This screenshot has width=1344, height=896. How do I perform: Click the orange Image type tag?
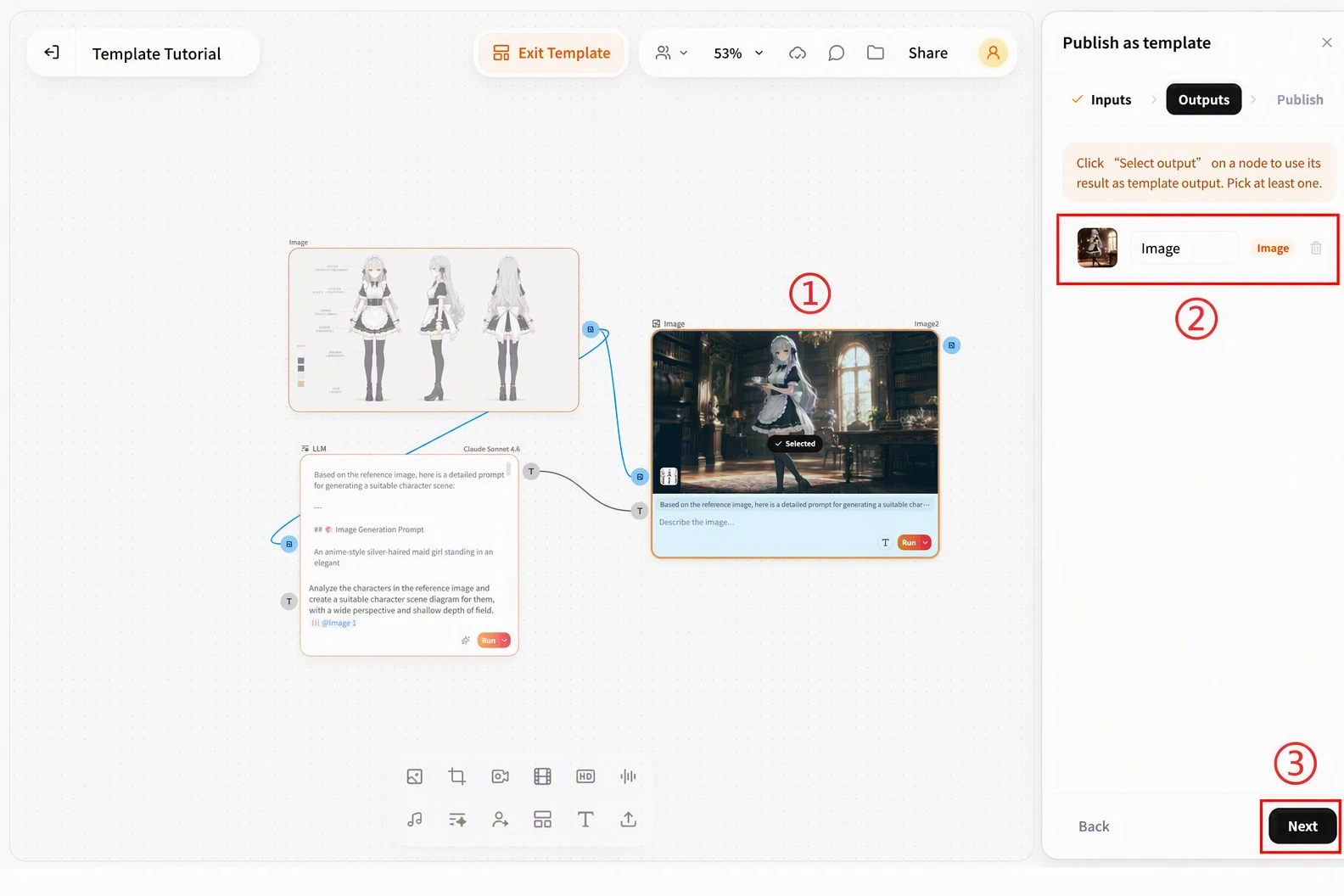pos(1273,248)
